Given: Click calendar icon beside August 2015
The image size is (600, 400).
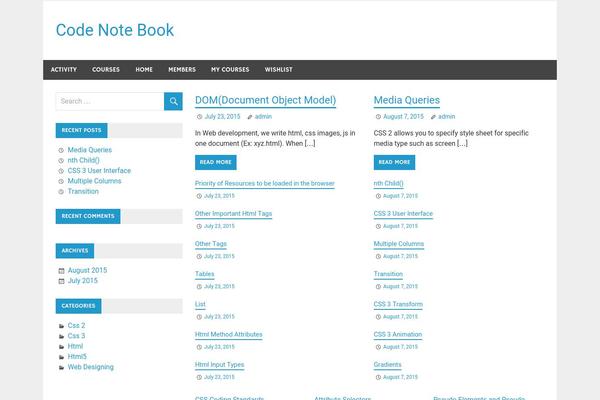Looking at the screenshot, I should point(61,271).
